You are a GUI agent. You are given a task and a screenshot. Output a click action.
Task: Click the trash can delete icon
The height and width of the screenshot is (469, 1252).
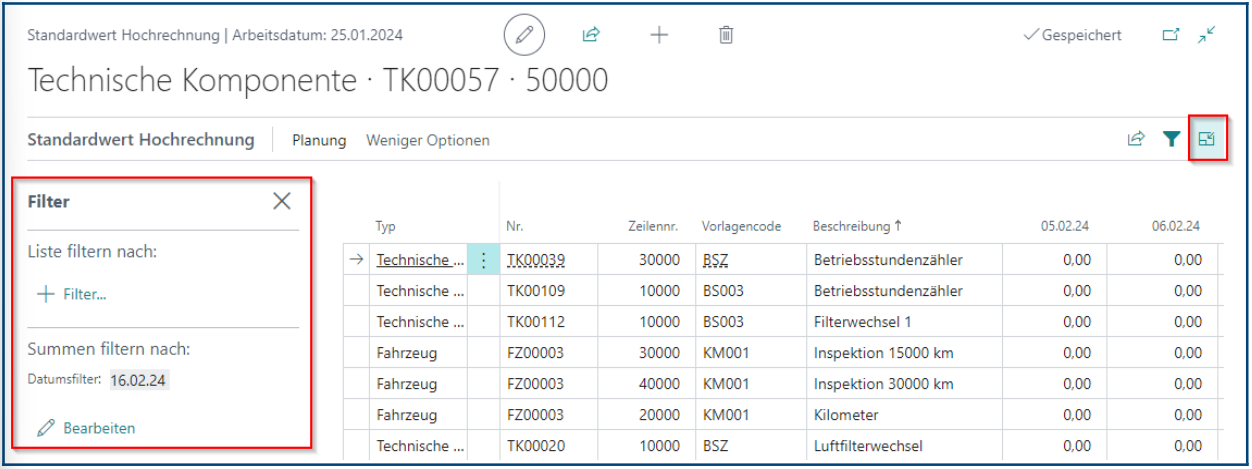[x=727, y=35]
